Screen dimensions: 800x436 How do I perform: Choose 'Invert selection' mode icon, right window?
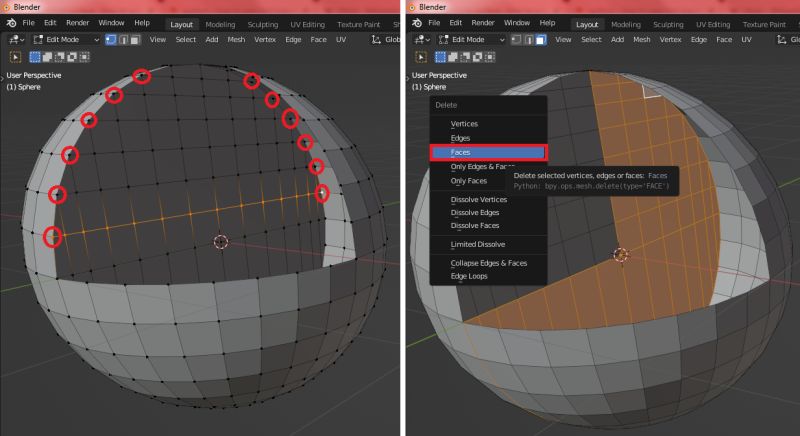(477, 57)
